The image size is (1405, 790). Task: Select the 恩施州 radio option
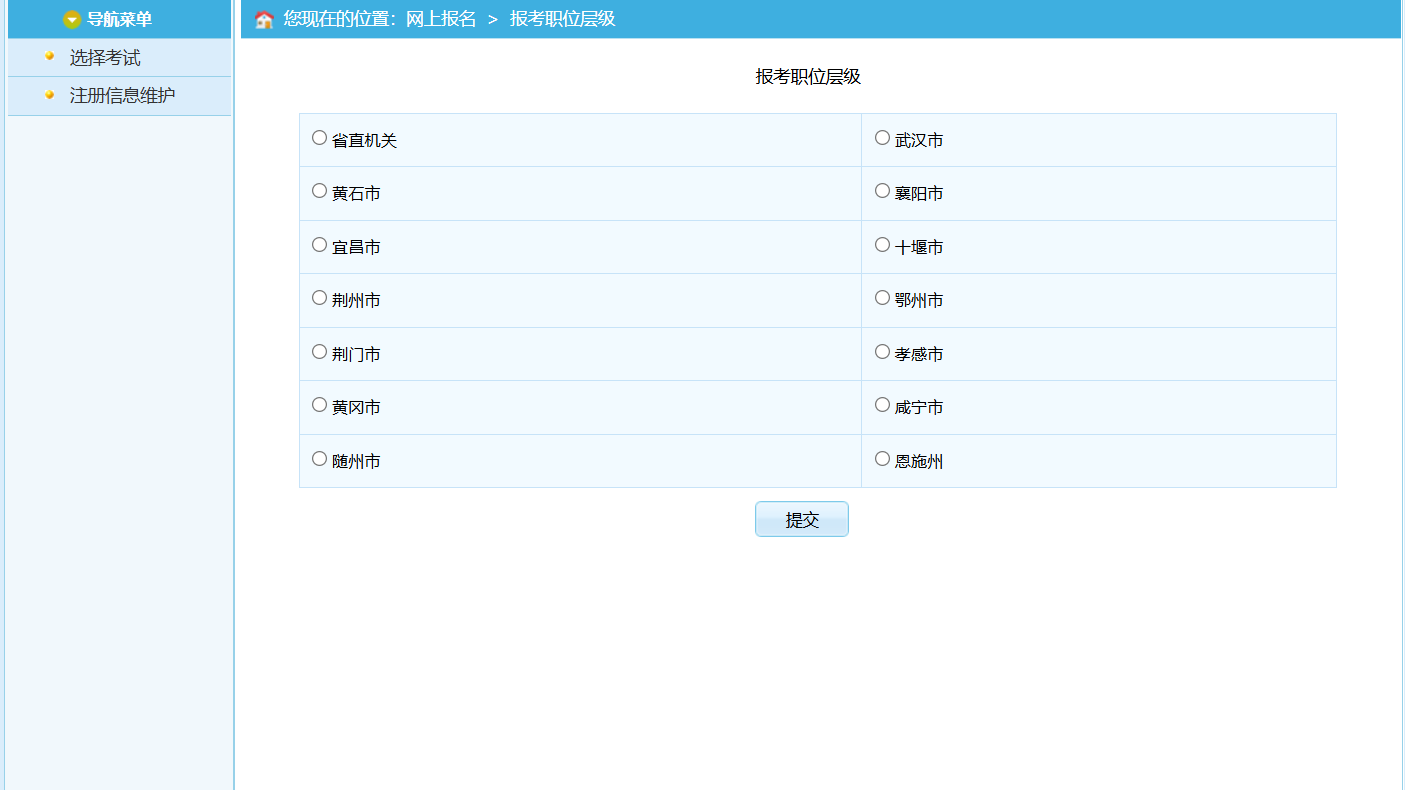(882, 459)
